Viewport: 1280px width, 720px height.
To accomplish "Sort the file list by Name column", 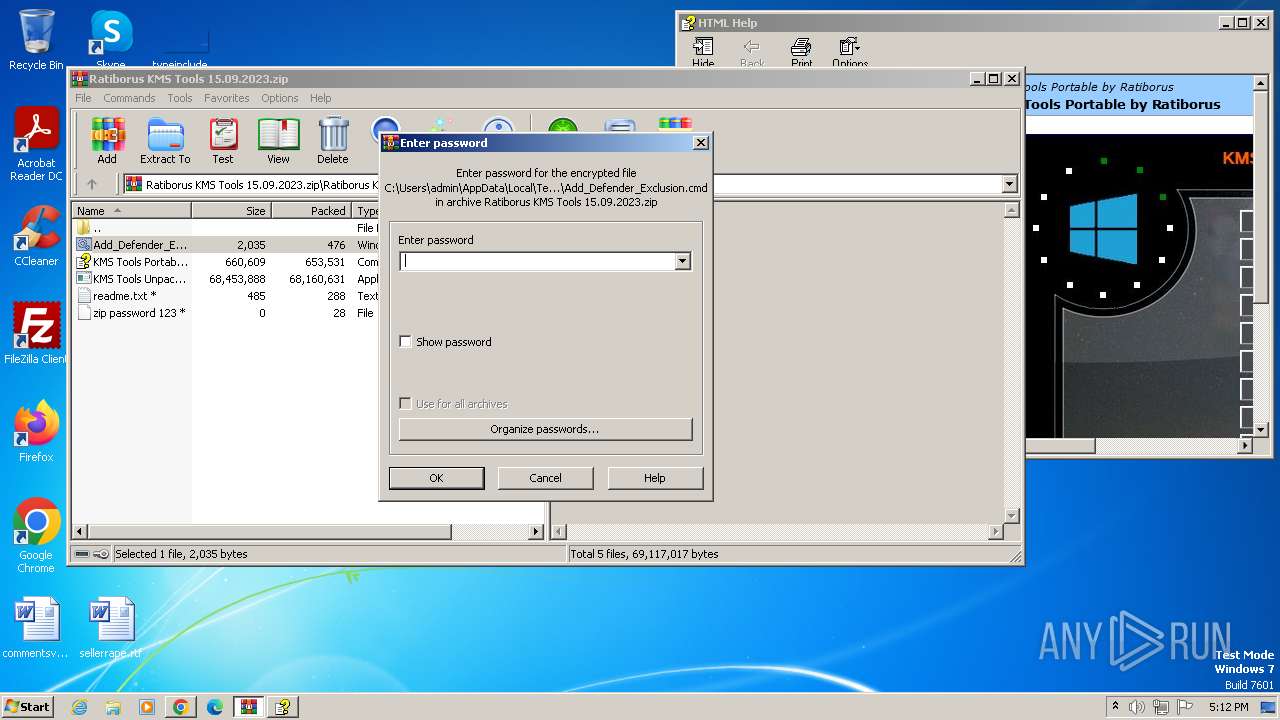I will pyautogui.click(x=132, y=211).
